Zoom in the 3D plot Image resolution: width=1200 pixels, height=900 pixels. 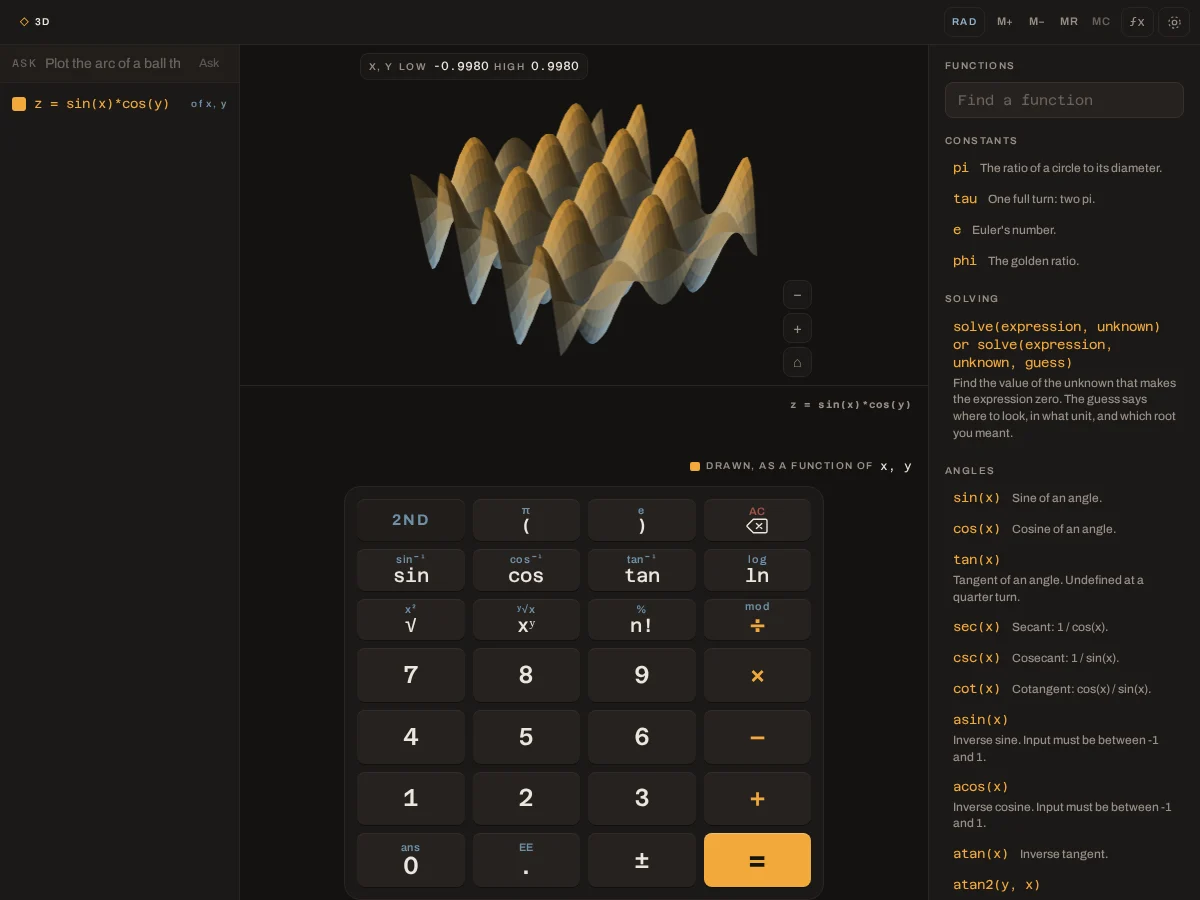797,329
